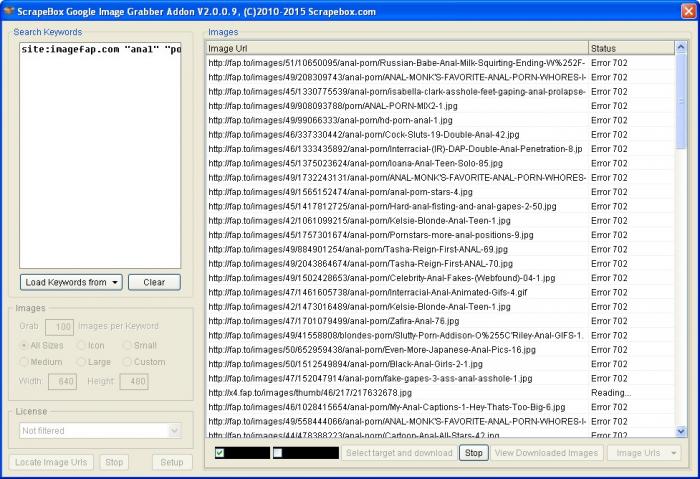Click the scroll-down arrow of Images list

coord(681,431)
